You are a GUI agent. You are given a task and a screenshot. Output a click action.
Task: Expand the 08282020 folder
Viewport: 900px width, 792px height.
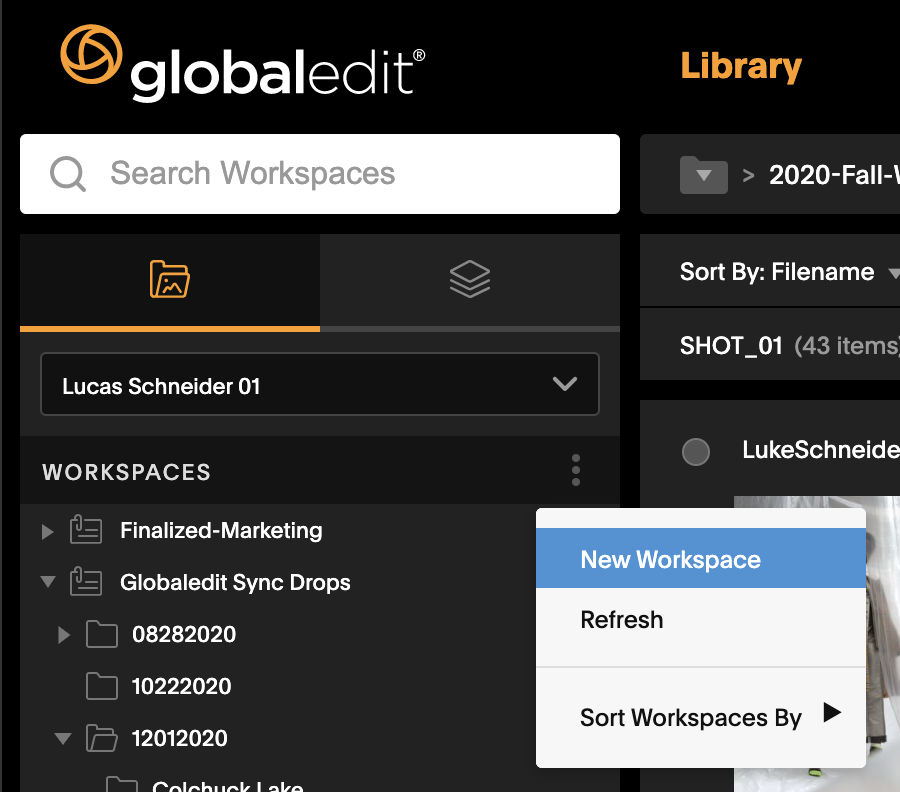tap(64, 635)
